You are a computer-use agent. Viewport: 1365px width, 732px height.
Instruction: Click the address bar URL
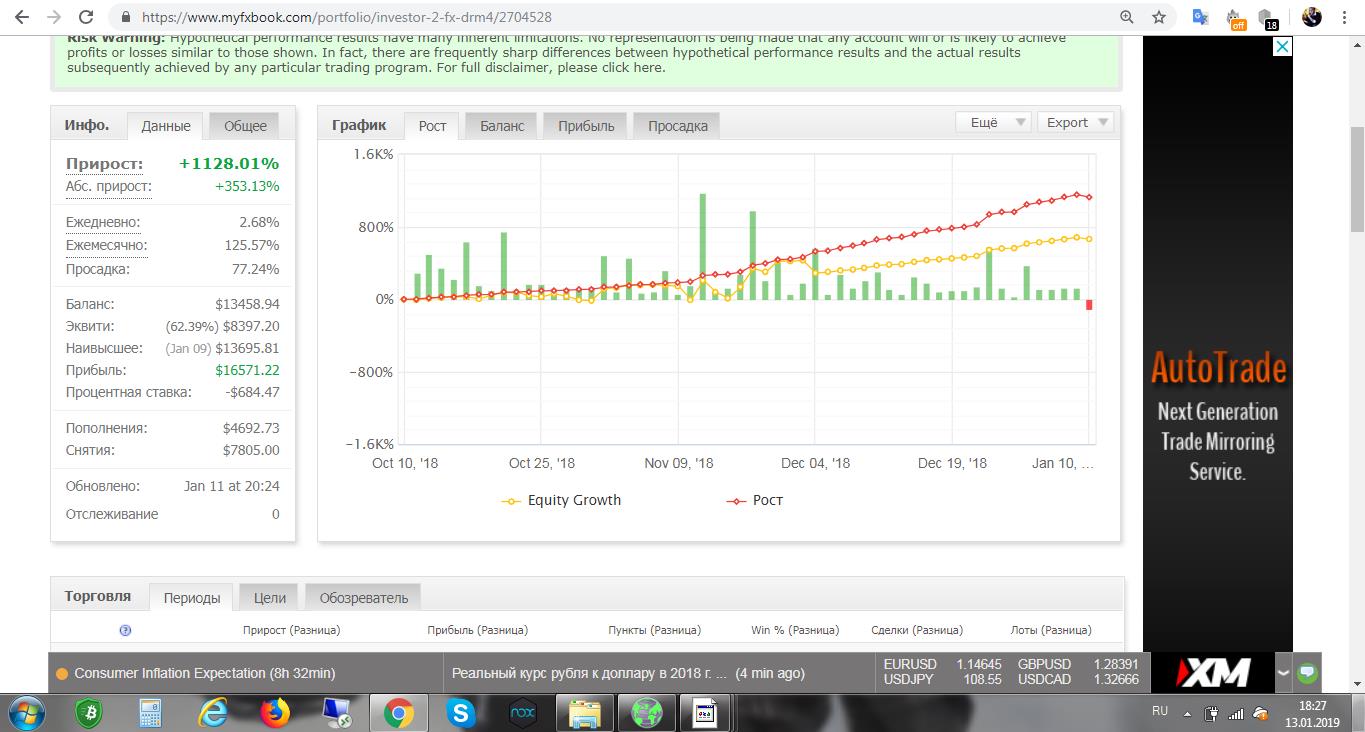(347, 17)
